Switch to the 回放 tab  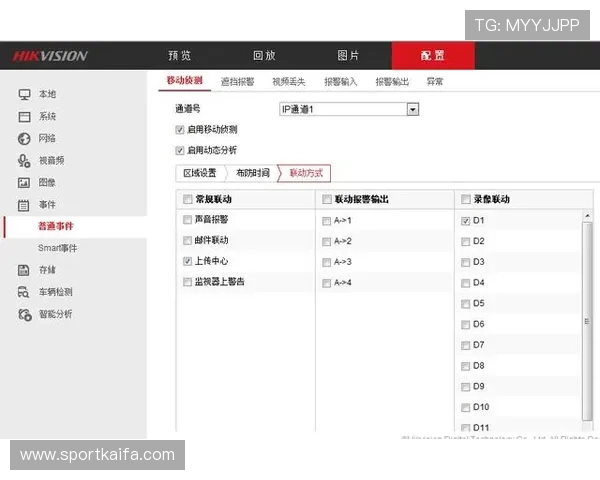(x=264, y=56)
